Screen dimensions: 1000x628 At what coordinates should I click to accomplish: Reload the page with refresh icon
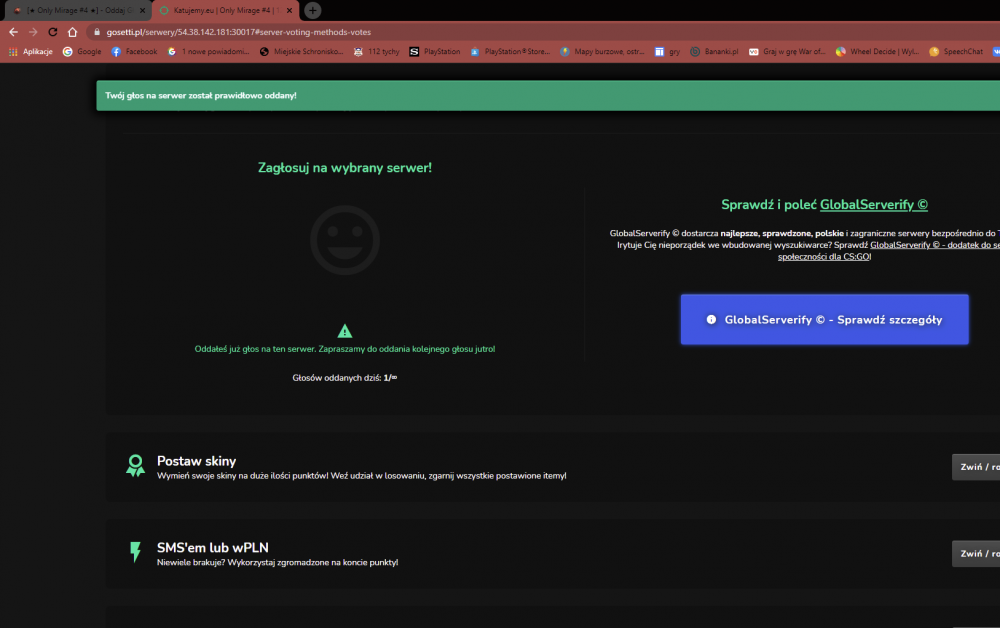click(53, 32)
